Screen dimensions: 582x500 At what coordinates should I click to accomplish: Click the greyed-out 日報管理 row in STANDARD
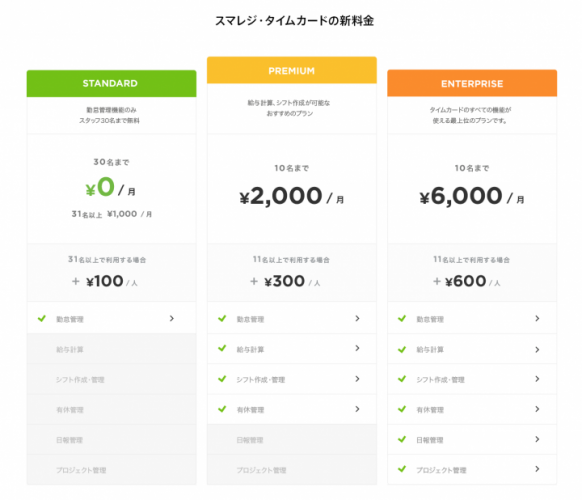(111, 440)
